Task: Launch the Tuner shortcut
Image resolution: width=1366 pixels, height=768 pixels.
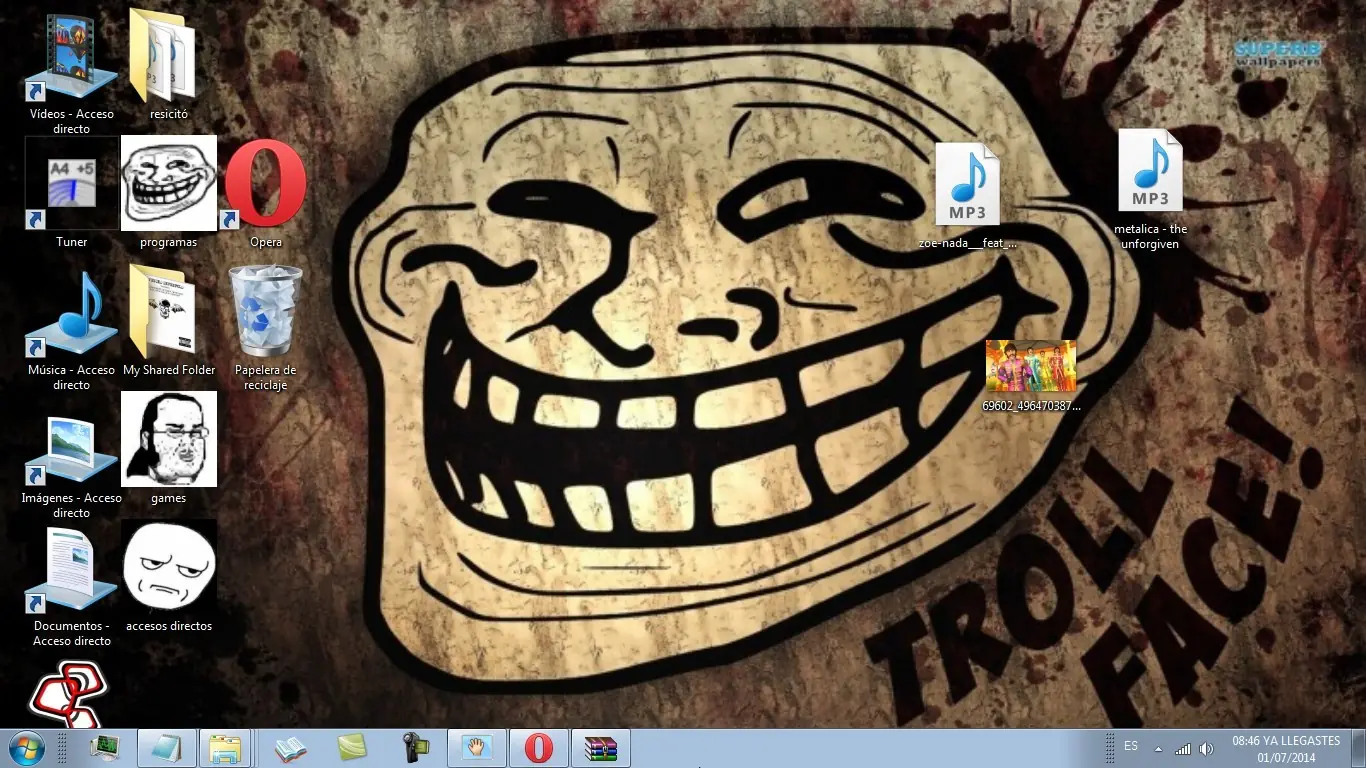Action: [x=71, y=193]
